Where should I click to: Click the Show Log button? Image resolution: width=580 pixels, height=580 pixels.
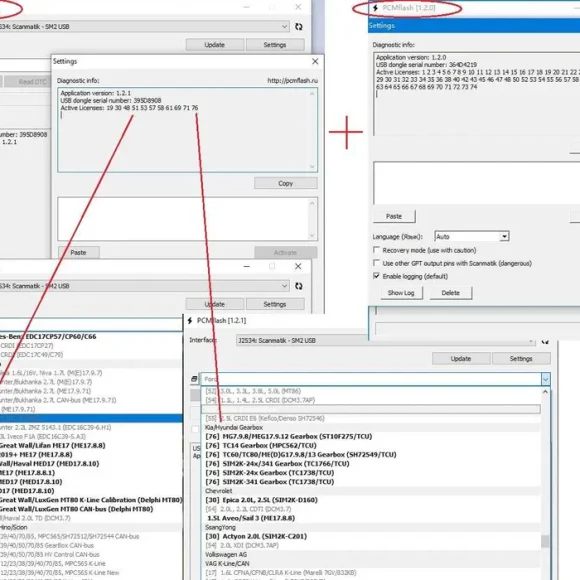[401, 293]
